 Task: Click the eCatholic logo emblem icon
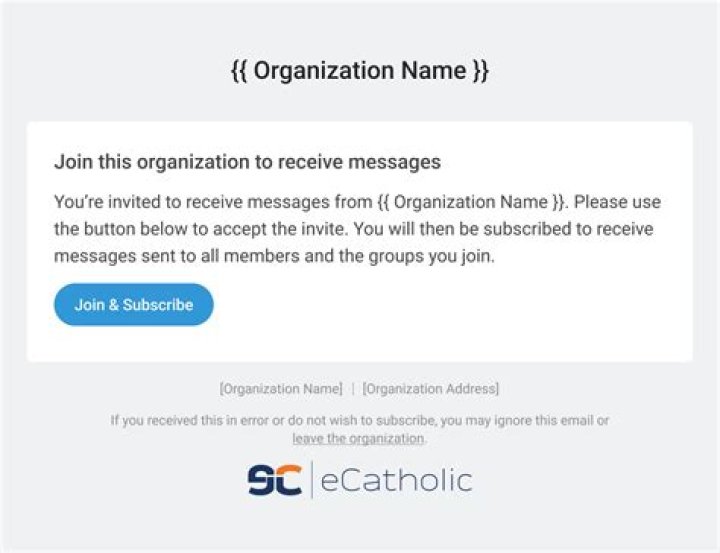(274, 480)
